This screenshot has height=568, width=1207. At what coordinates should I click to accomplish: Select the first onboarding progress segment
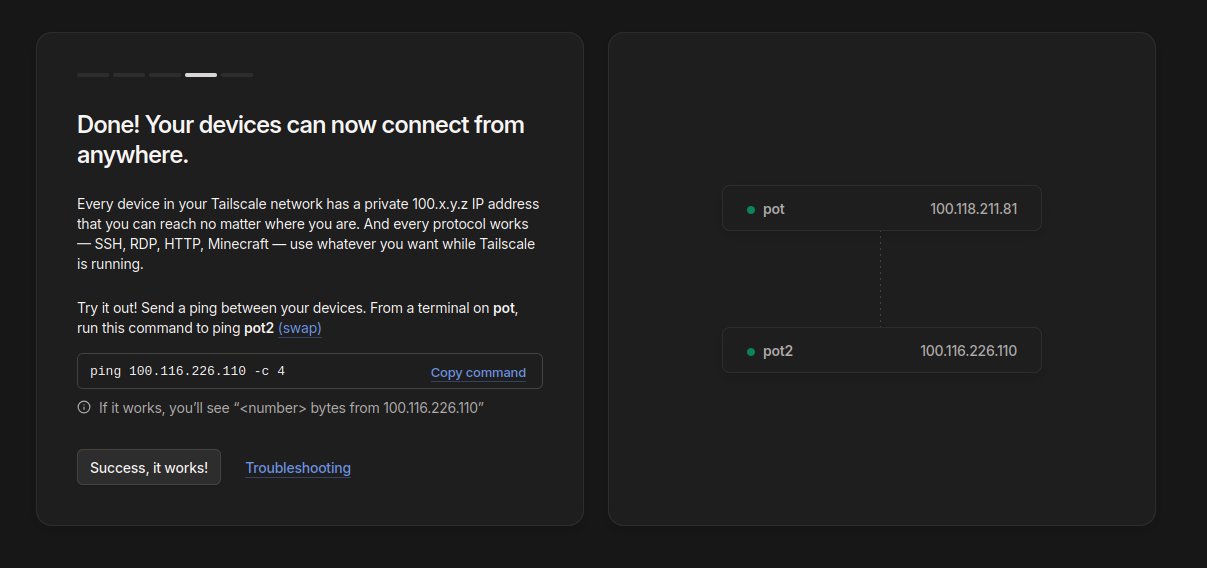pos(93,75)
